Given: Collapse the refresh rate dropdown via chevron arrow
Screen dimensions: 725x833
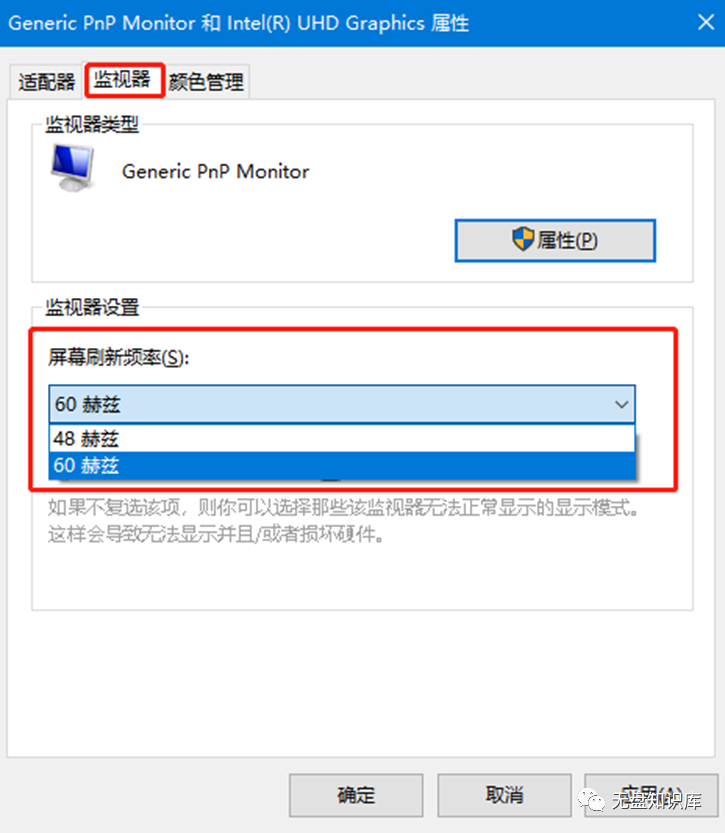Looking at the screenshot, I should (621, 404).
